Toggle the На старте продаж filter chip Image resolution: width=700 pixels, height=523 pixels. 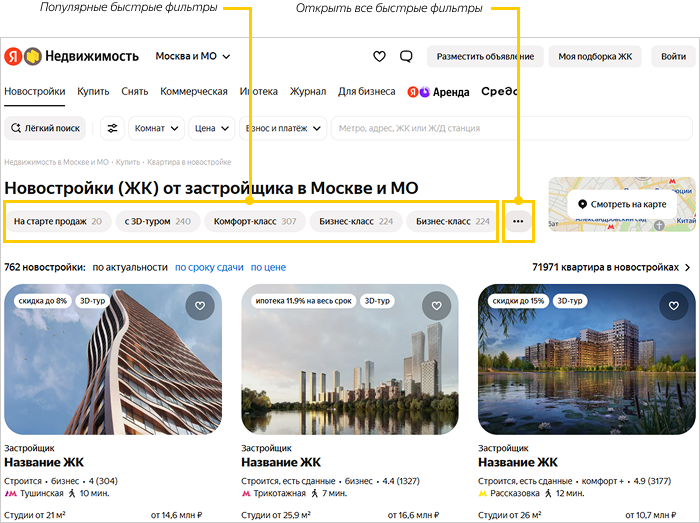click(x=58, y=221)
